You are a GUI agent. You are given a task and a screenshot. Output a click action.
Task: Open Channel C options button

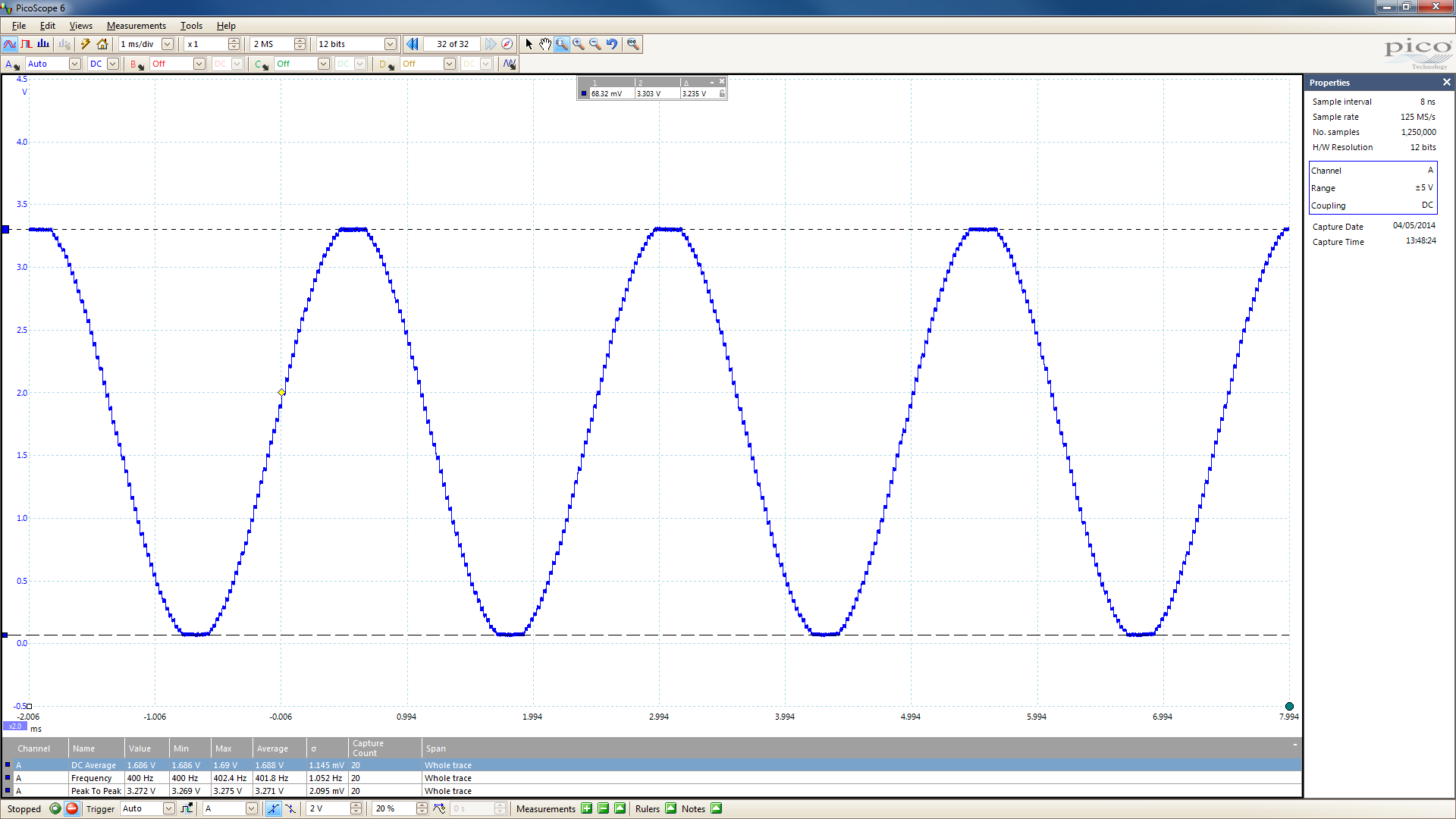click(x=262, y=64)
